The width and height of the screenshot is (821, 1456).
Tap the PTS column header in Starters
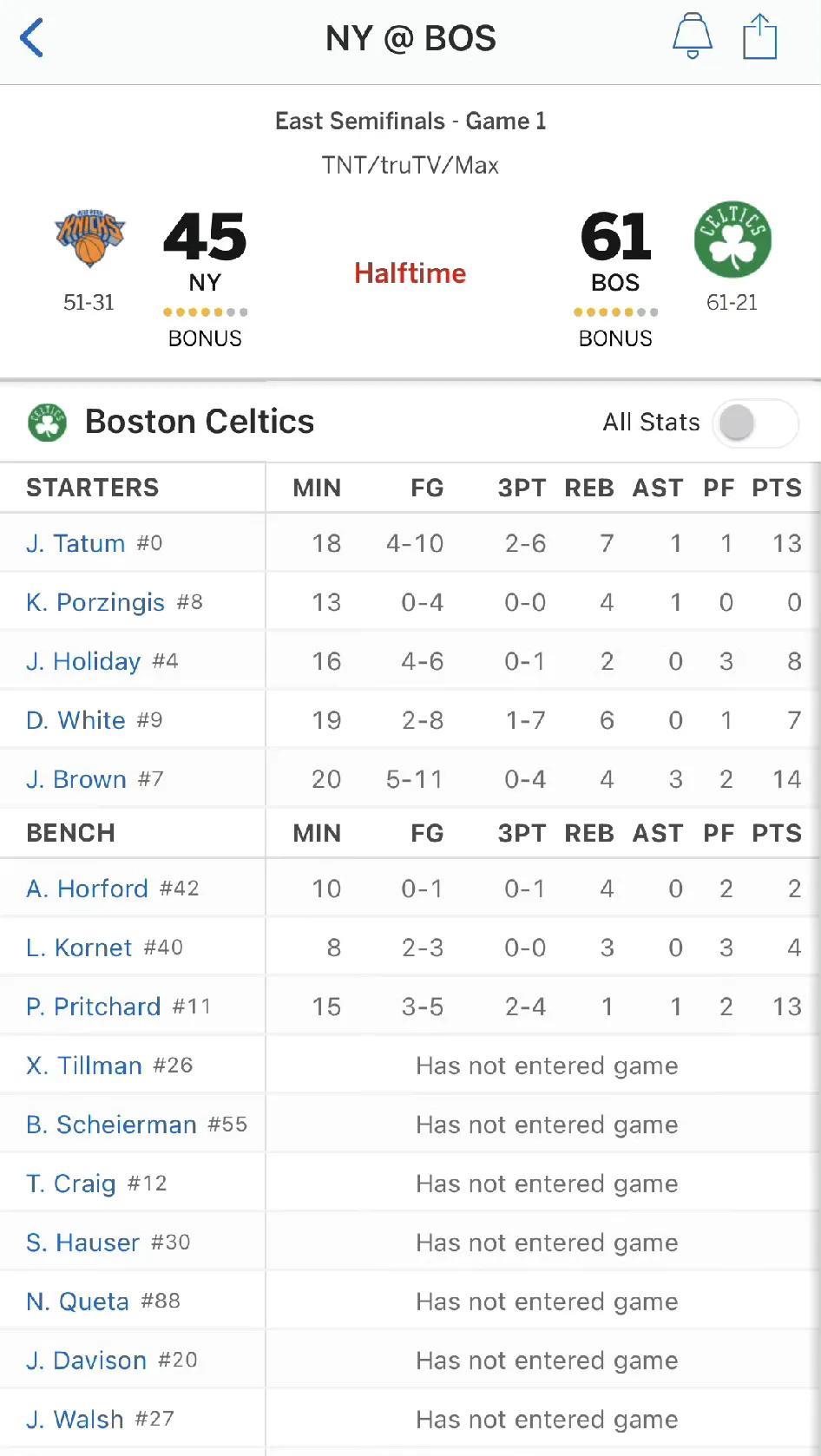point(777,488)
